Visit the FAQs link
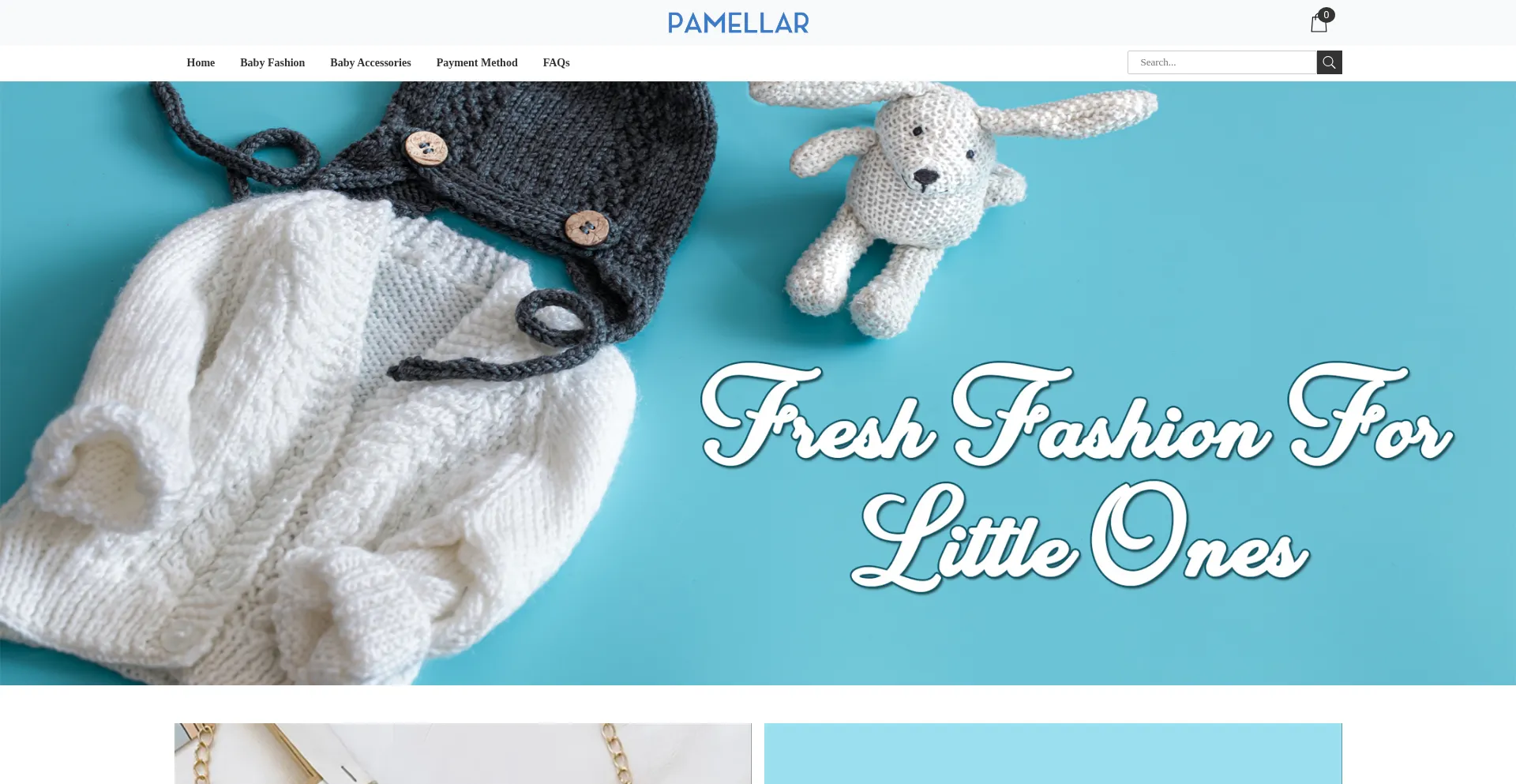This screenshot has width=1516, height=784. click(x=556, y=62)
